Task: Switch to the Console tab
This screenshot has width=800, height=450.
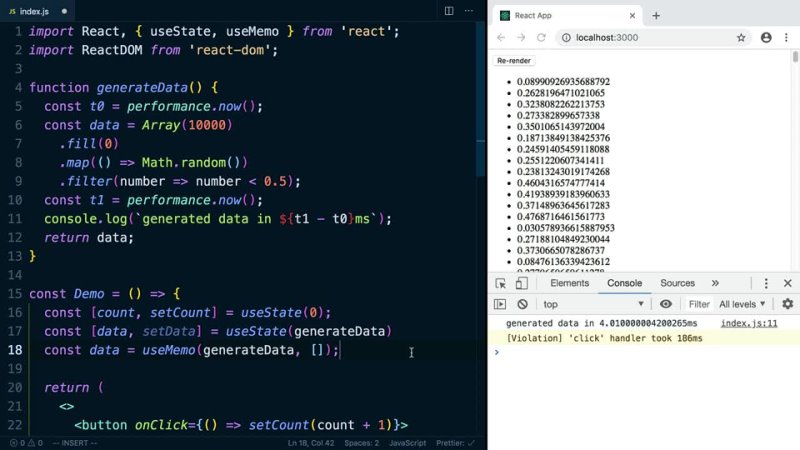Action: click(x=624, y=283)
